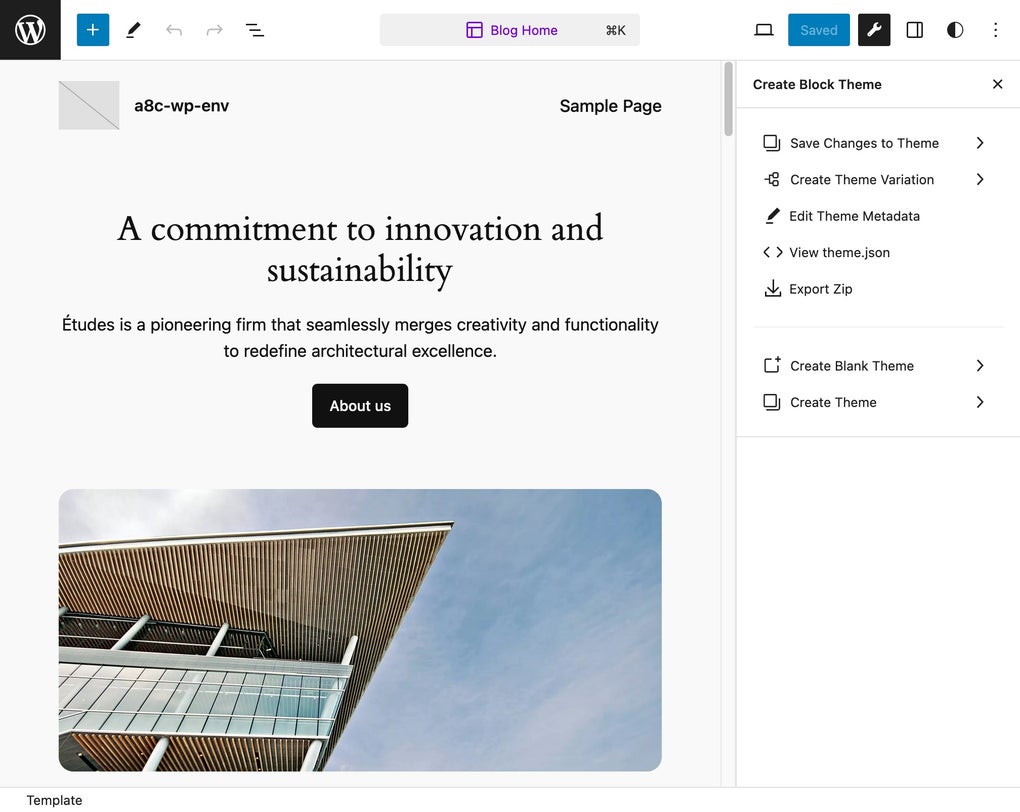Screen dimensions: 1020x812
Task: Click the WordPress logo icon
Action: point(30,30)
